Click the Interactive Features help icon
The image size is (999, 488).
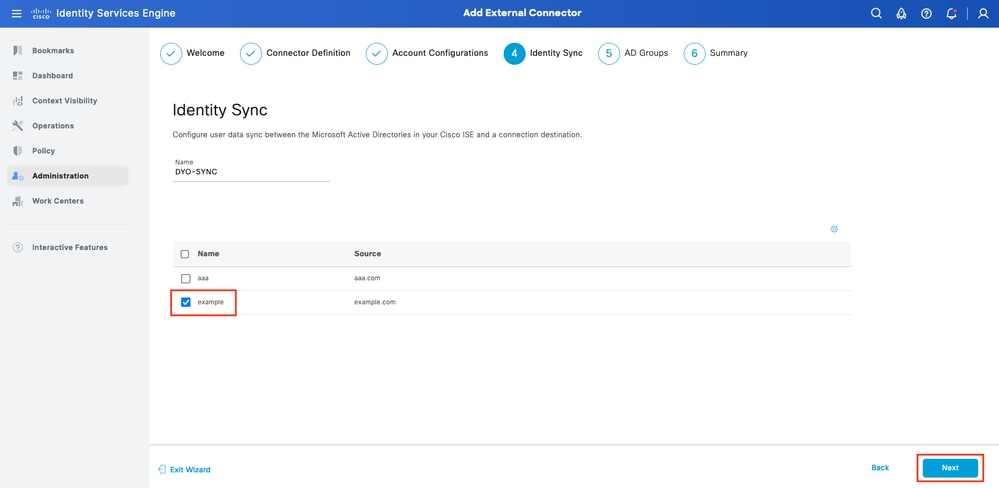18,247
